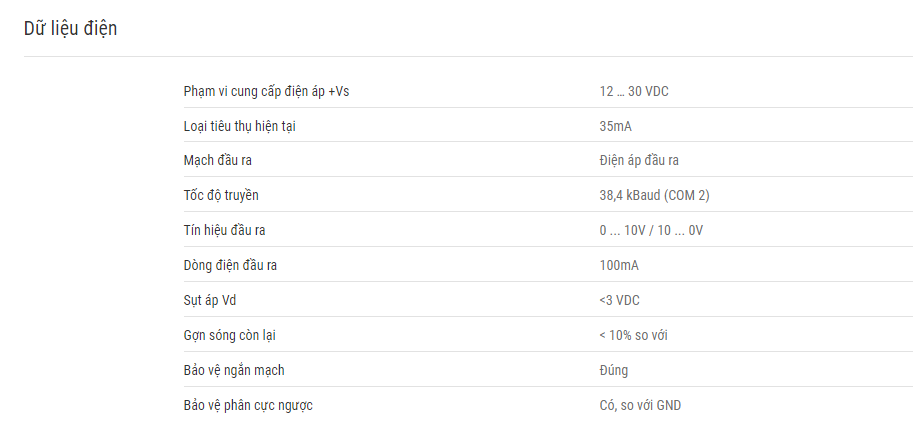This screenshot has width=913, height=432.
Task: Click the '35mA' value text
Action: pyautogui.click(x=615, y=126)
